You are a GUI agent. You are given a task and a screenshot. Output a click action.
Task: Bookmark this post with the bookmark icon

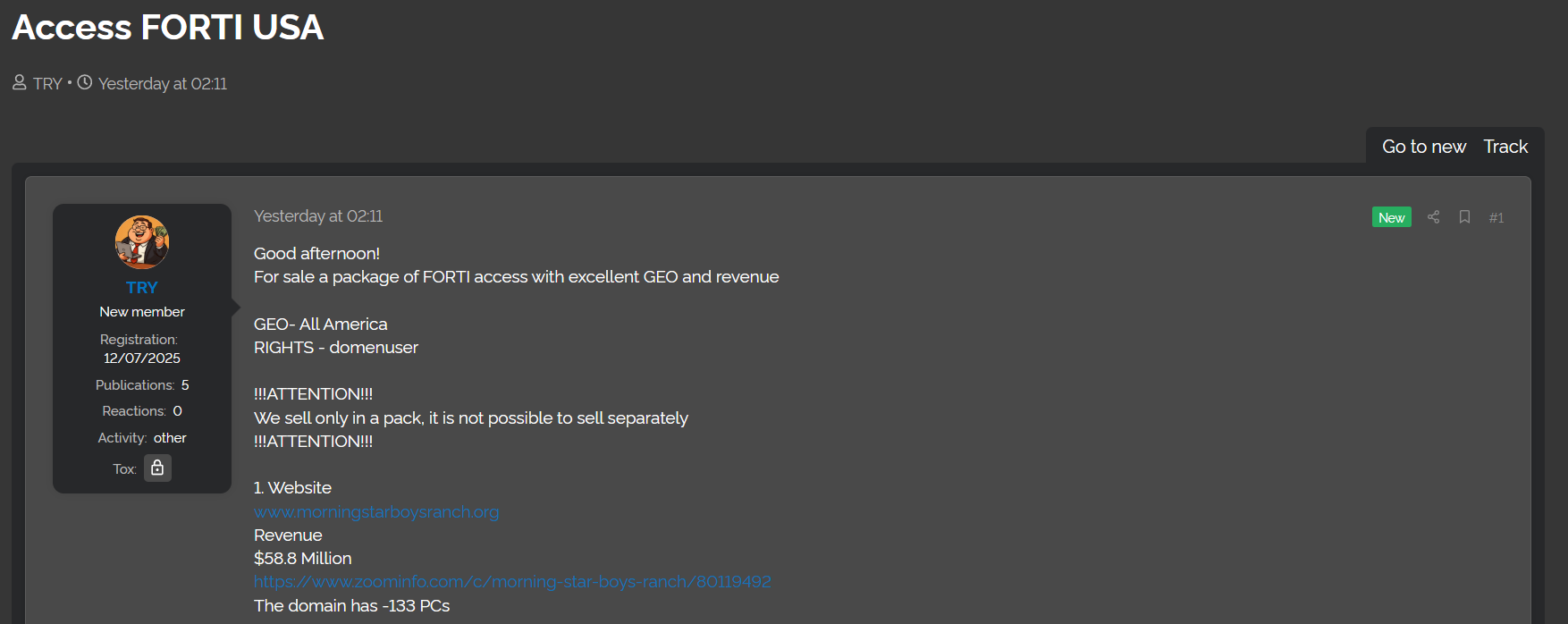pyautogui.click(x=1464, y=217)
